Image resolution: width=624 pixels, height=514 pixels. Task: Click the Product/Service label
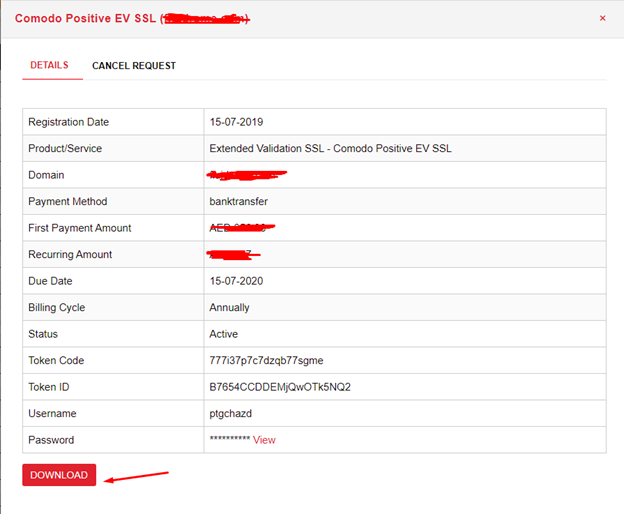[x=65, y=148]
